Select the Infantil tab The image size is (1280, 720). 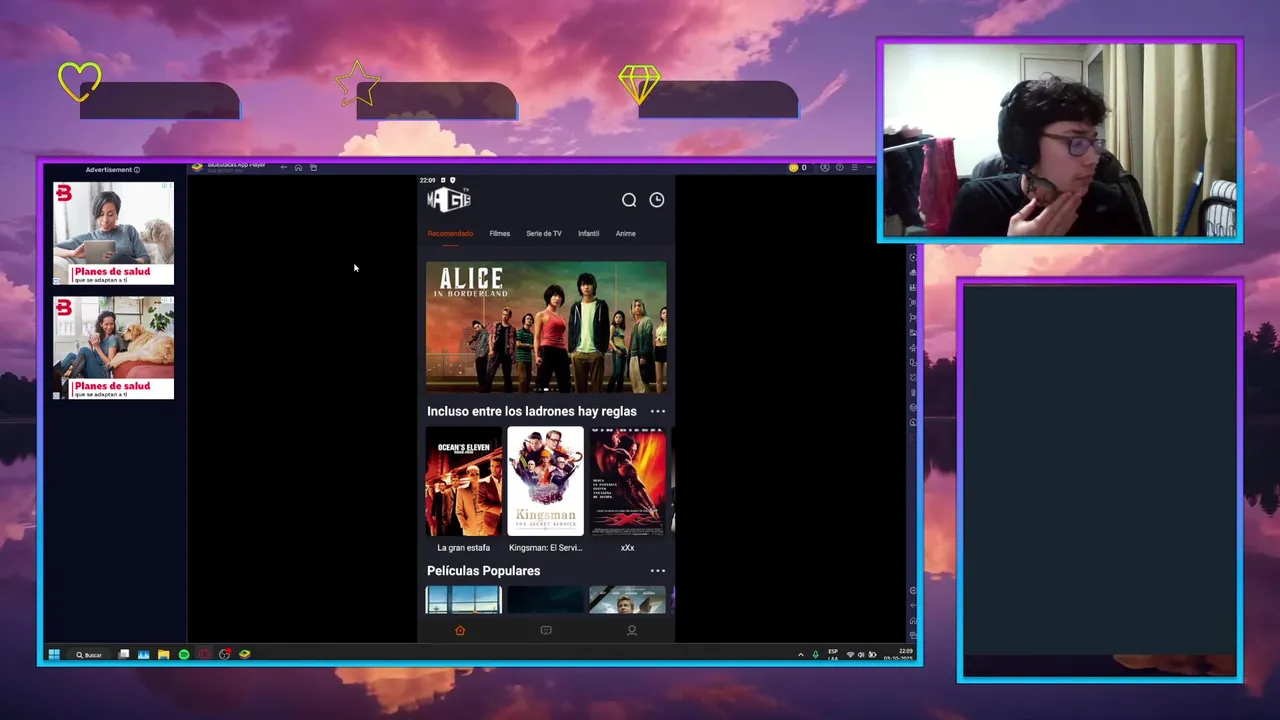(588, 234)
